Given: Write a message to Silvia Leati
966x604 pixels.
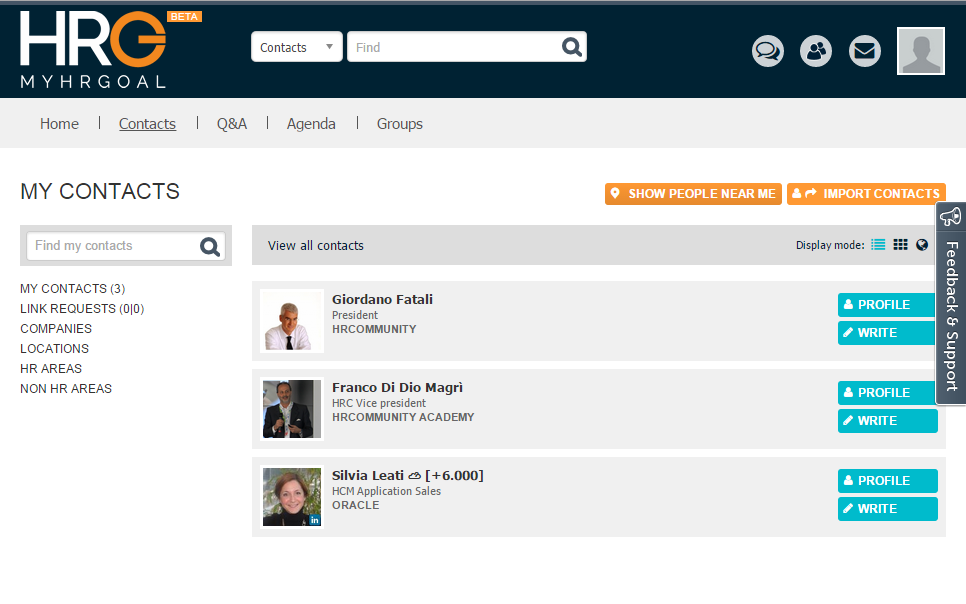Looking at the screenshot, I should tap(887, 509).
